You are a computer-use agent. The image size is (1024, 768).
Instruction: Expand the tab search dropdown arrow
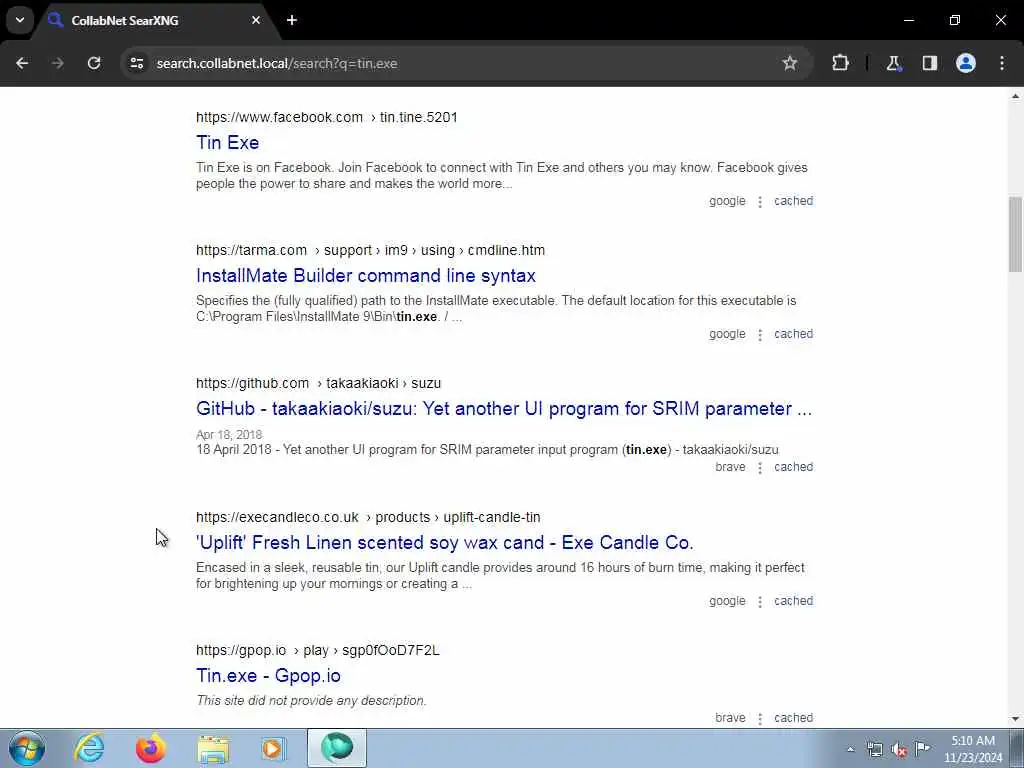click(x=20, y=20)
